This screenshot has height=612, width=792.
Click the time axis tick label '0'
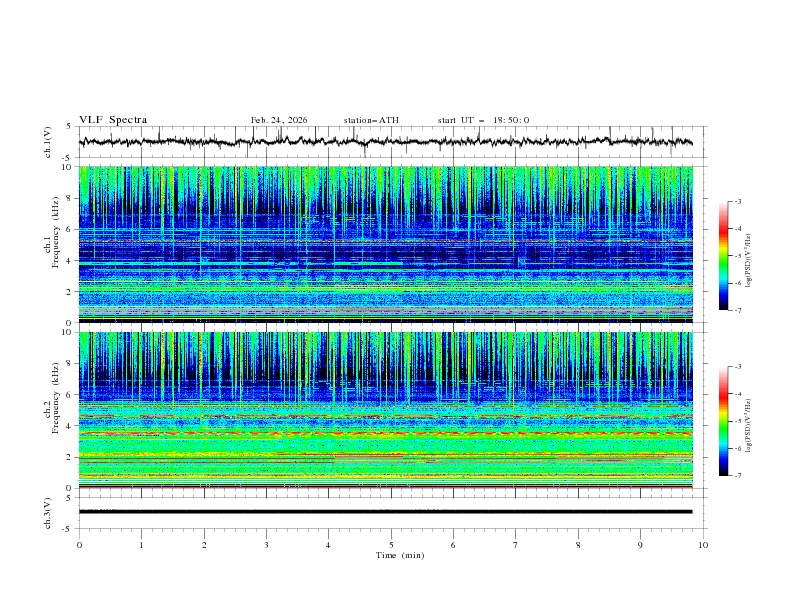click(x=79, y=545)
